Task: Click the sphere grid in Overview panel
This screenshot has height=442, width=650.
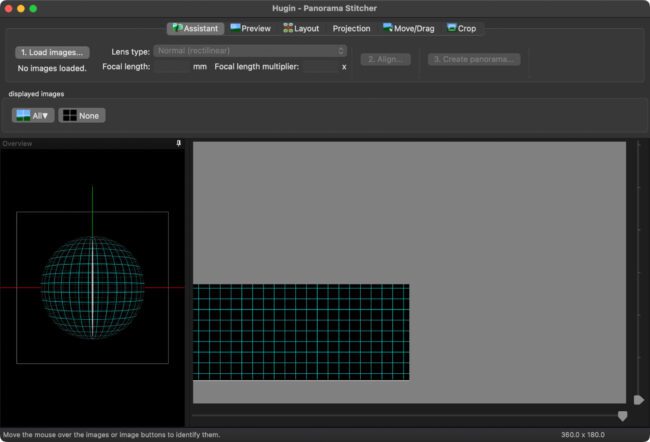Action: click(x=92, y=287)
